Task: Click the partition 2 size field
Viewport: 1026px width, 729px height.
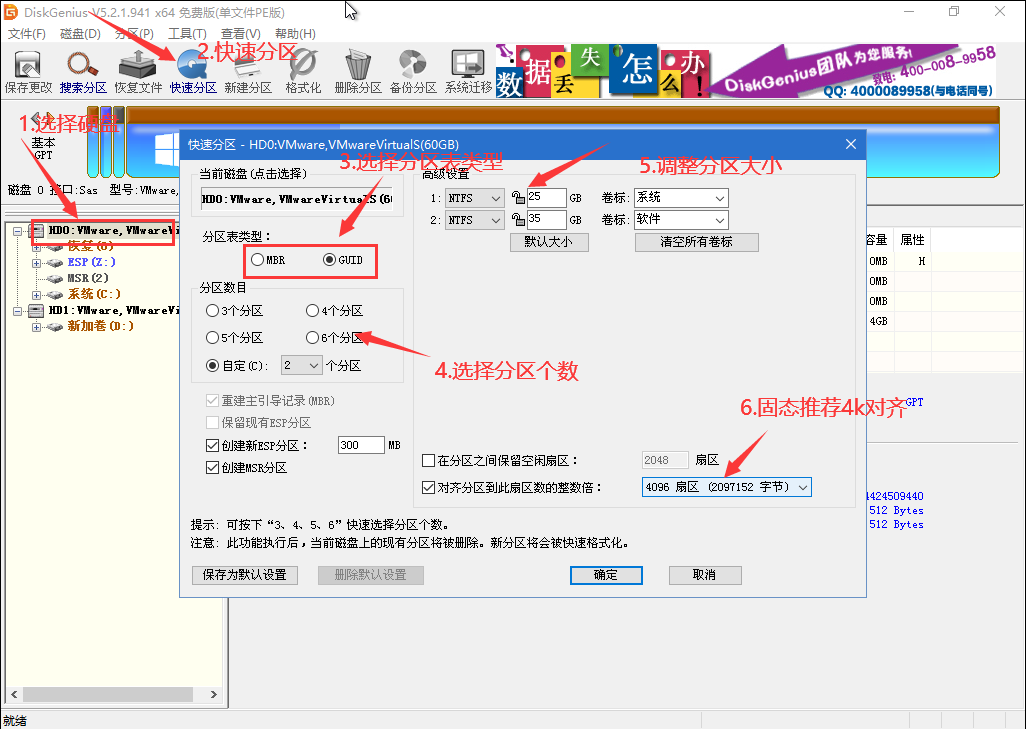Action: [546, 220]
